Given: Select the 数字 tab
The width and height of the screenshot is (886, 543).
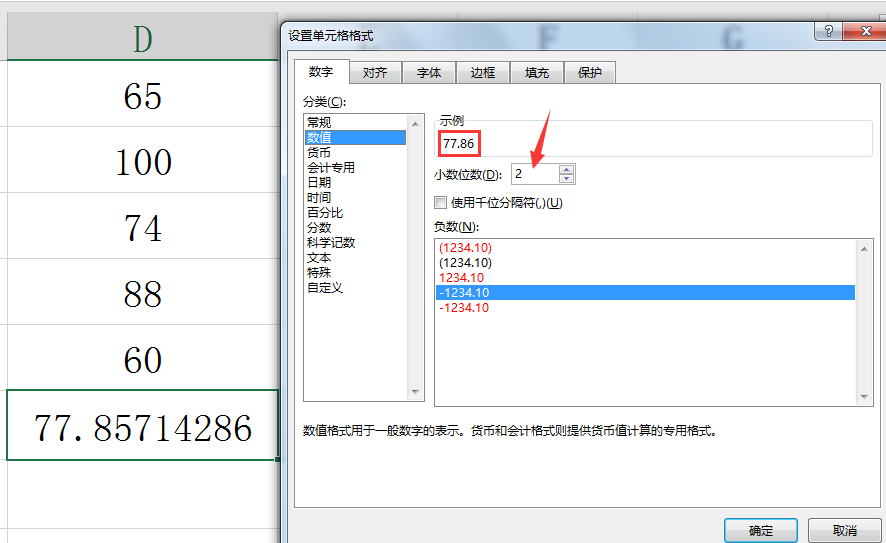Looking at the screenshot, I should (321, 71).
